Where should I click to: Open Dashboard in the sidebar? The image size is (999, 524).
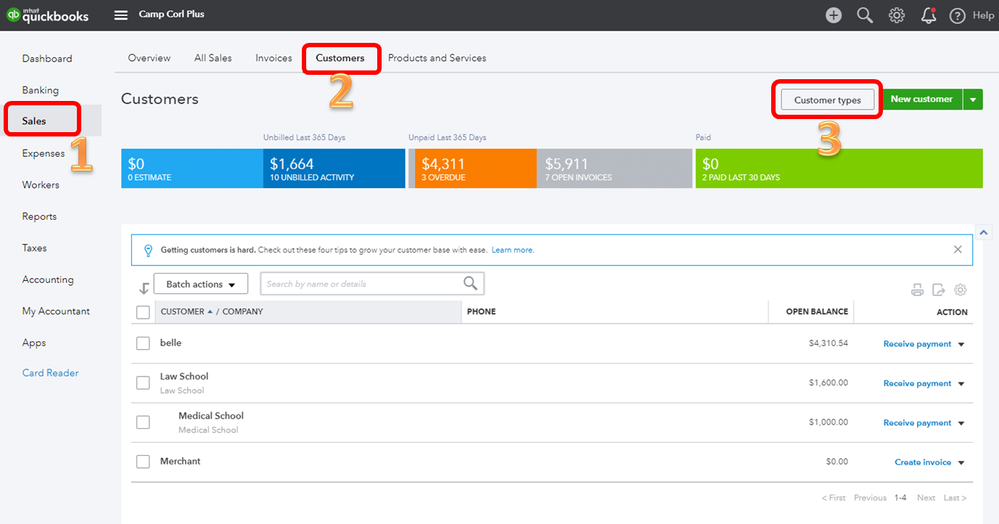coord(47,59)
